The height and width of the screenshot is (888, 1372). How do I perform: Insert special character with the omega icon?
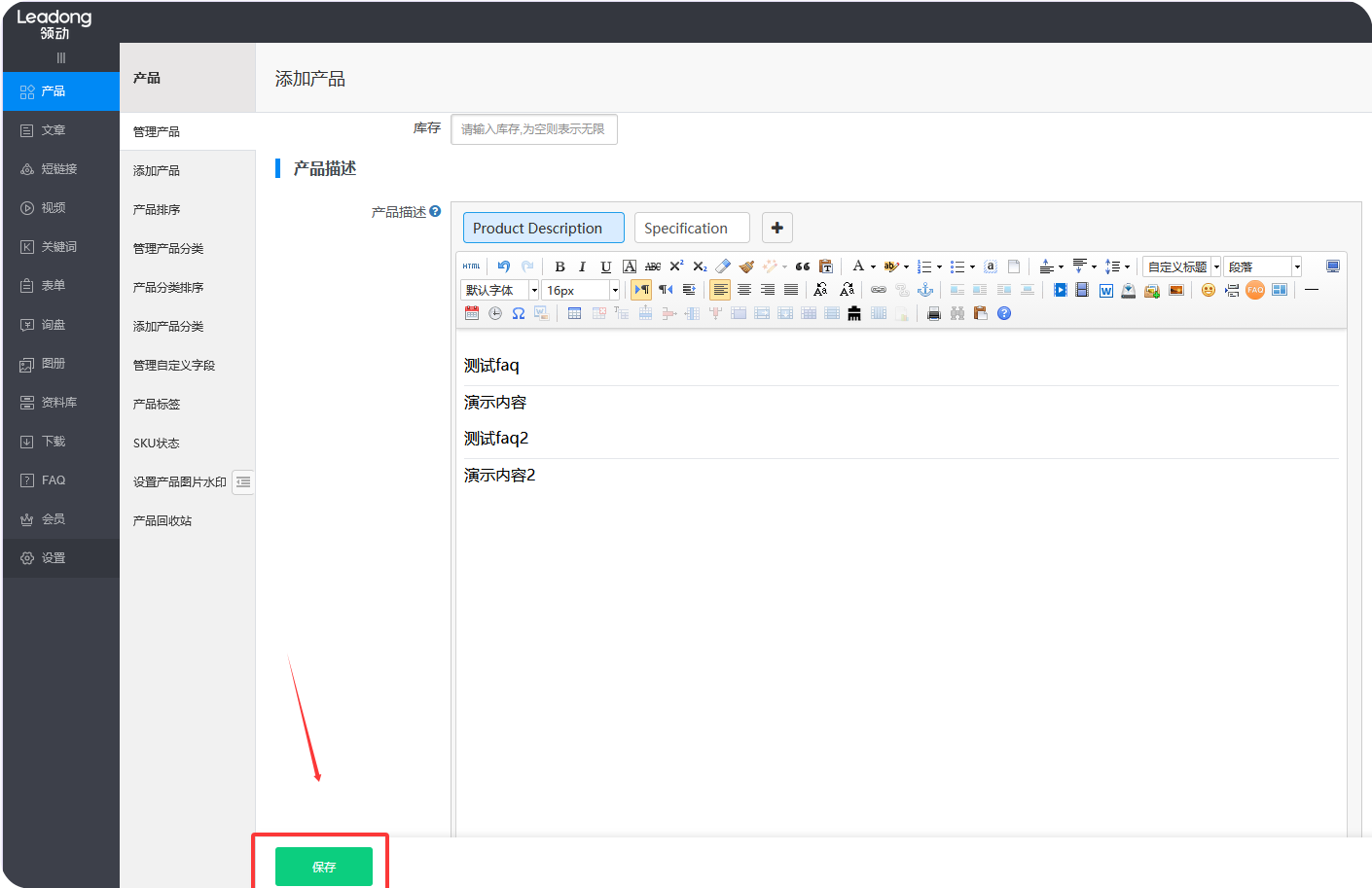(519, 313)
